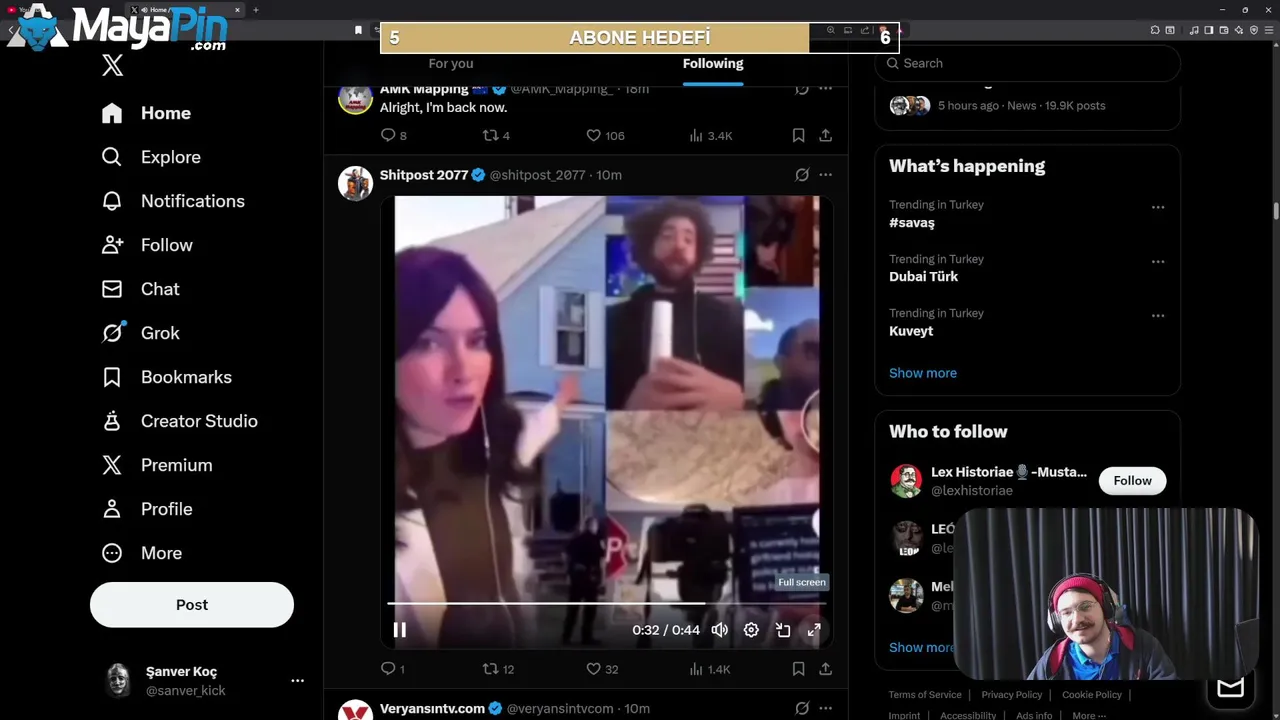This screenshot has height=720, width=1280.
Task: Open more options on Veryansıntv post
Action: (x=825, y=709)
